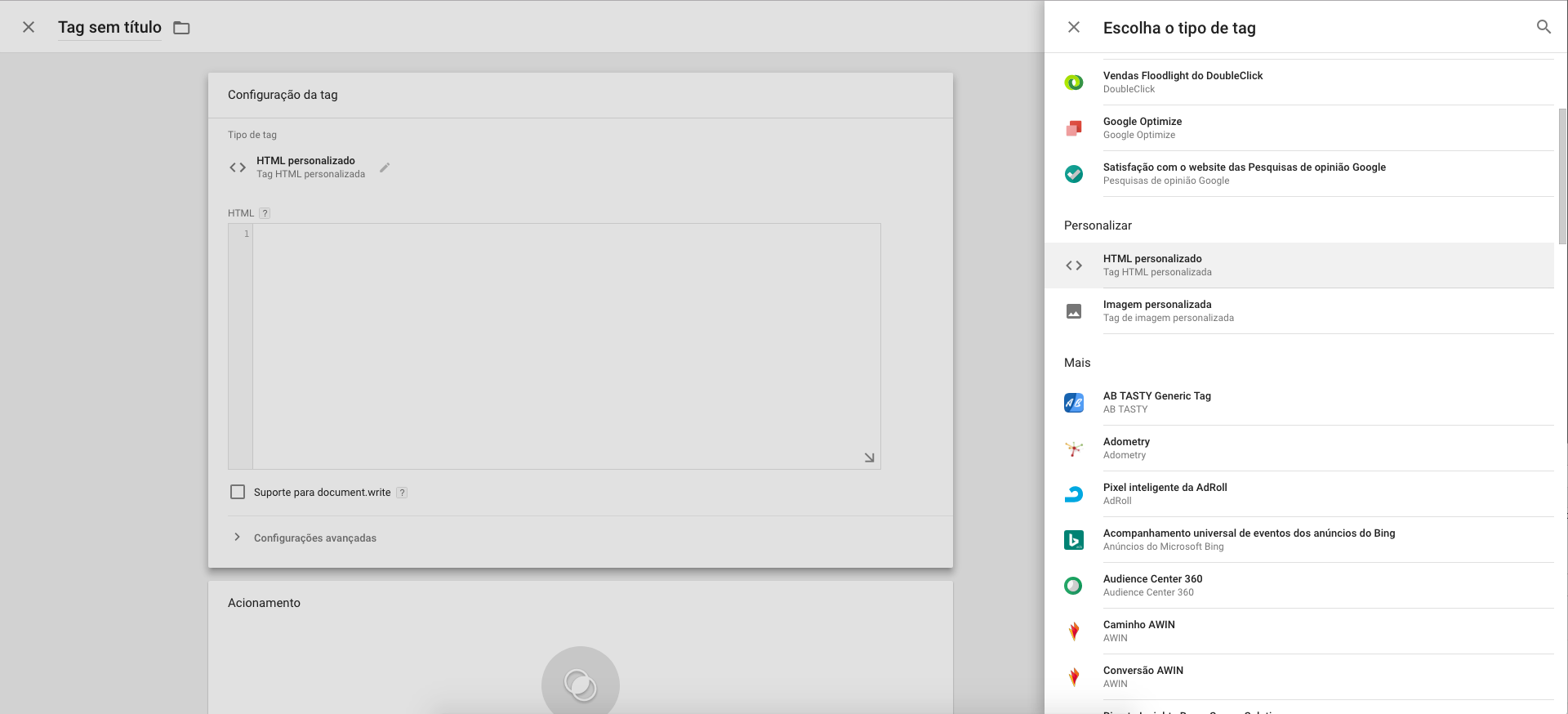Select Conversão AWIN flame icon
Image resolution: width=1568 pixels, height=714 pixels.
coord(1074,676)
